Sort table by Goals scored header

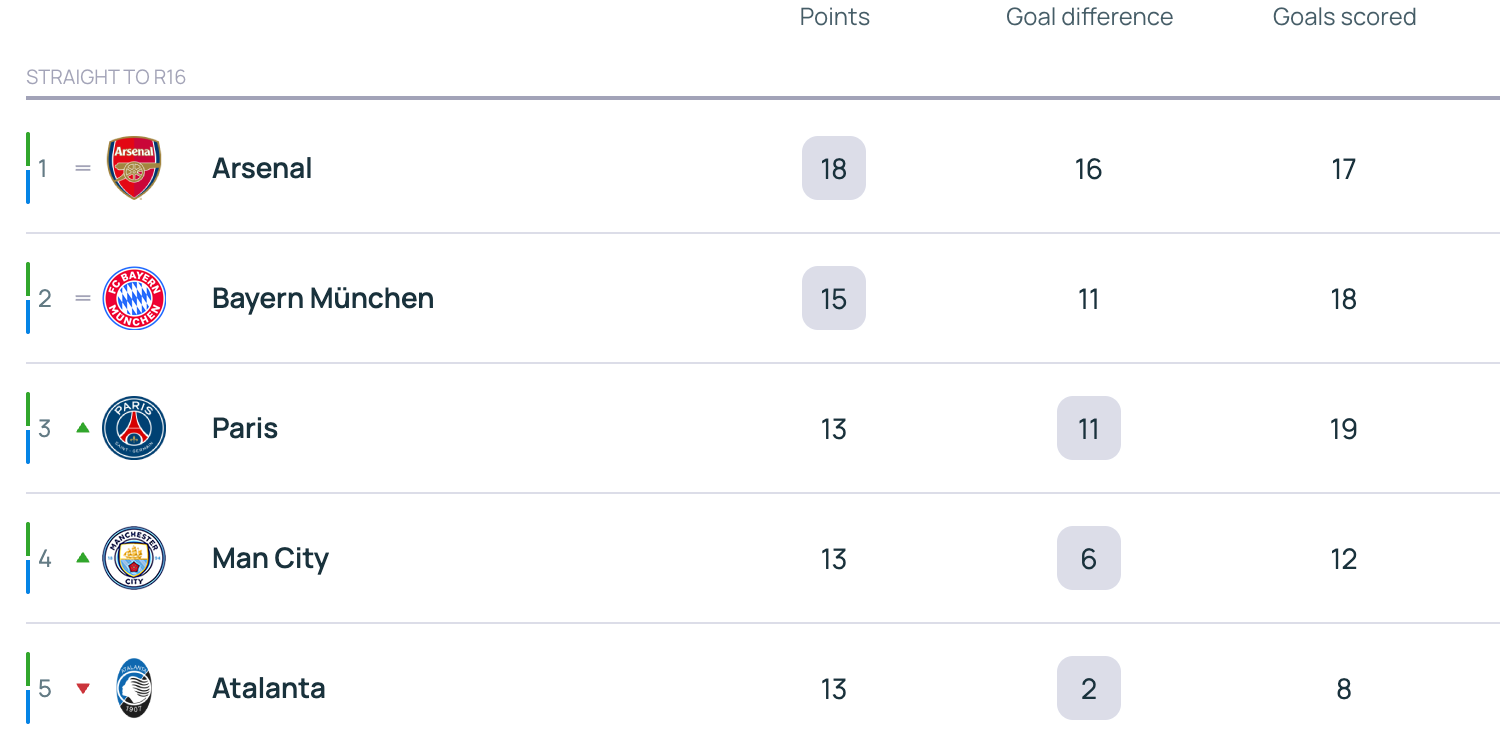(1344, 17)
